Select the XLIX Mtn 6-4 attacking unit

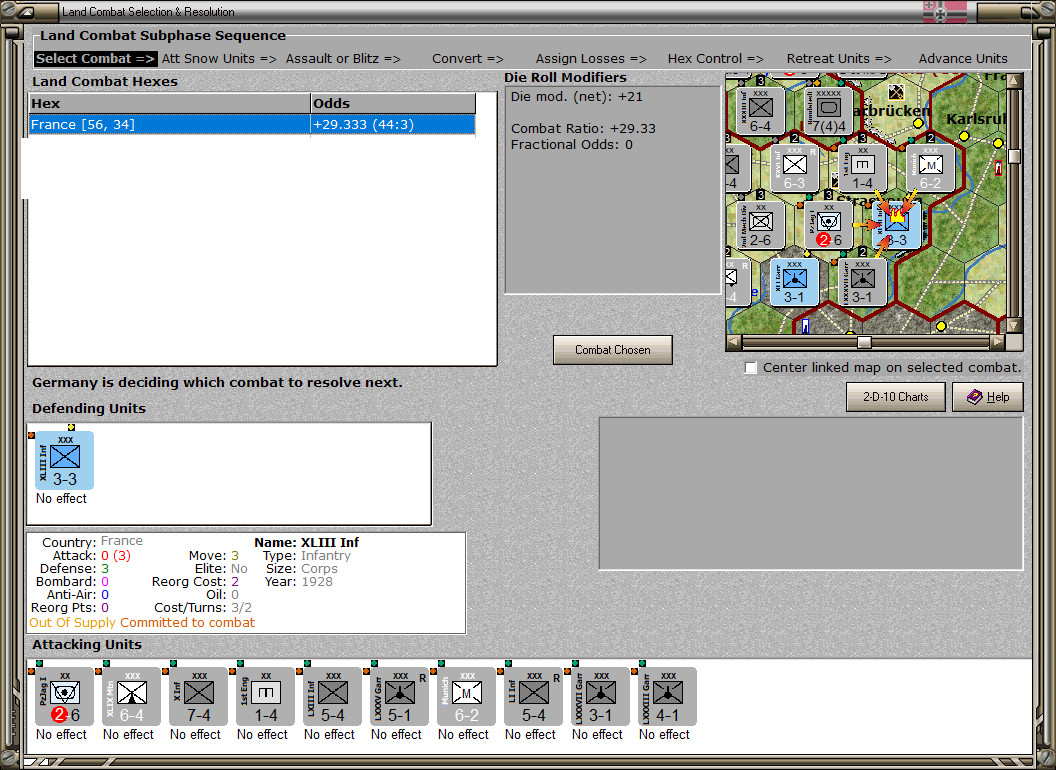click(x=131, y=696)
